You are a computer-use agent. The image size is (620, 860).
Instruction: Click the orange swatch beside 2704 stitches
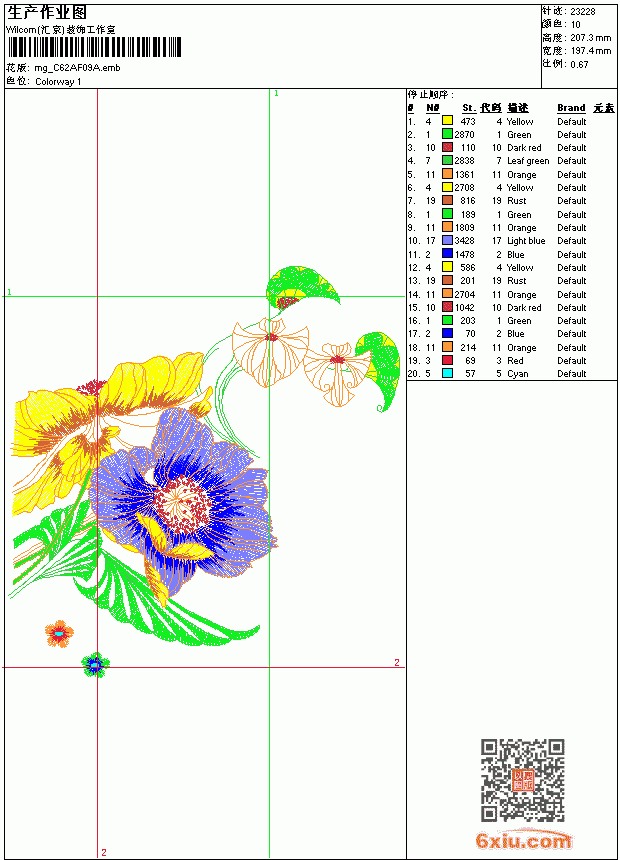coord(447,294)
